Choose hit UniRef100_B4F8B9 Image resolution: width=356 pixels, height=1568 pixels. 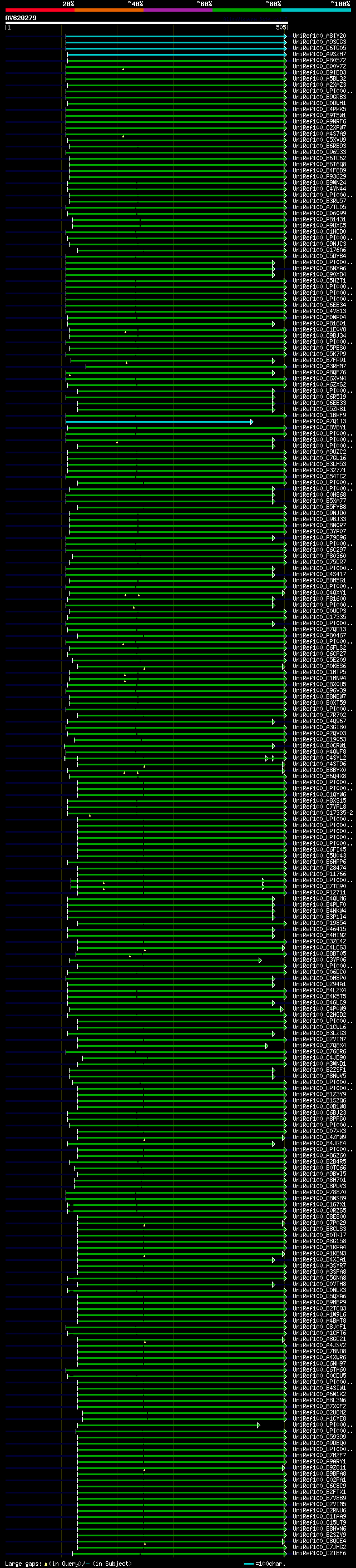319,170
